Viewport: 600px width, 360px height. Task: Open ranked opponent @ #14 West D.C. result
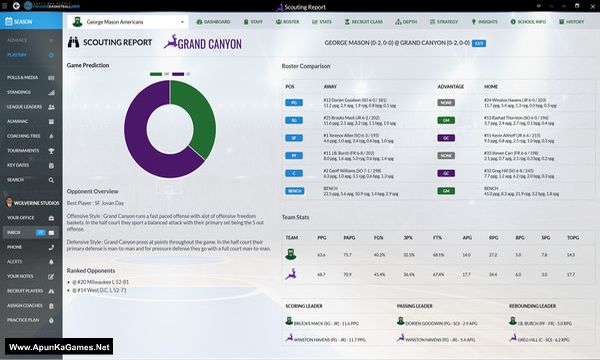tap(99, 290)
